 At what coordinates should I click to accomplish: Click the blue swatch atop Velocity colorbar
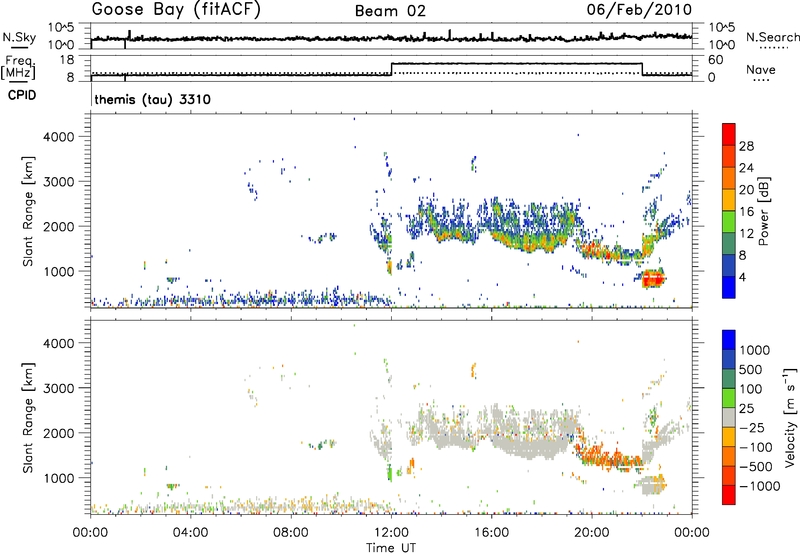(729, 340)
